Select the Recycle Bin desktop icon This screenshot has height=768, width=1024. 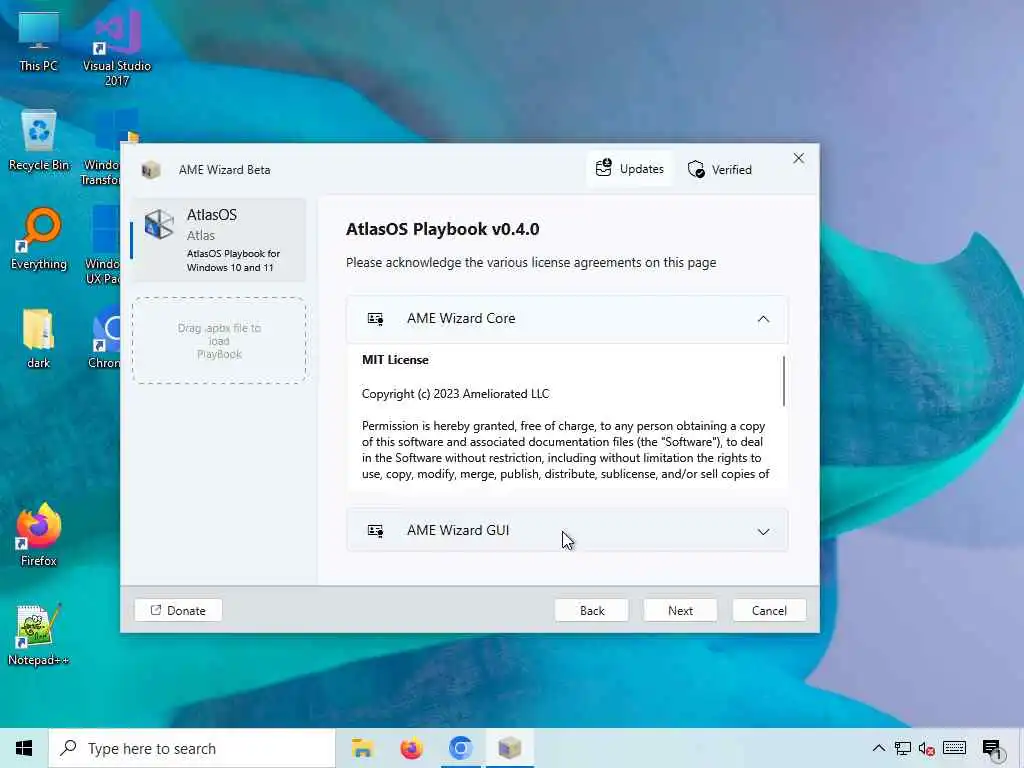click(x=39, y=140)
